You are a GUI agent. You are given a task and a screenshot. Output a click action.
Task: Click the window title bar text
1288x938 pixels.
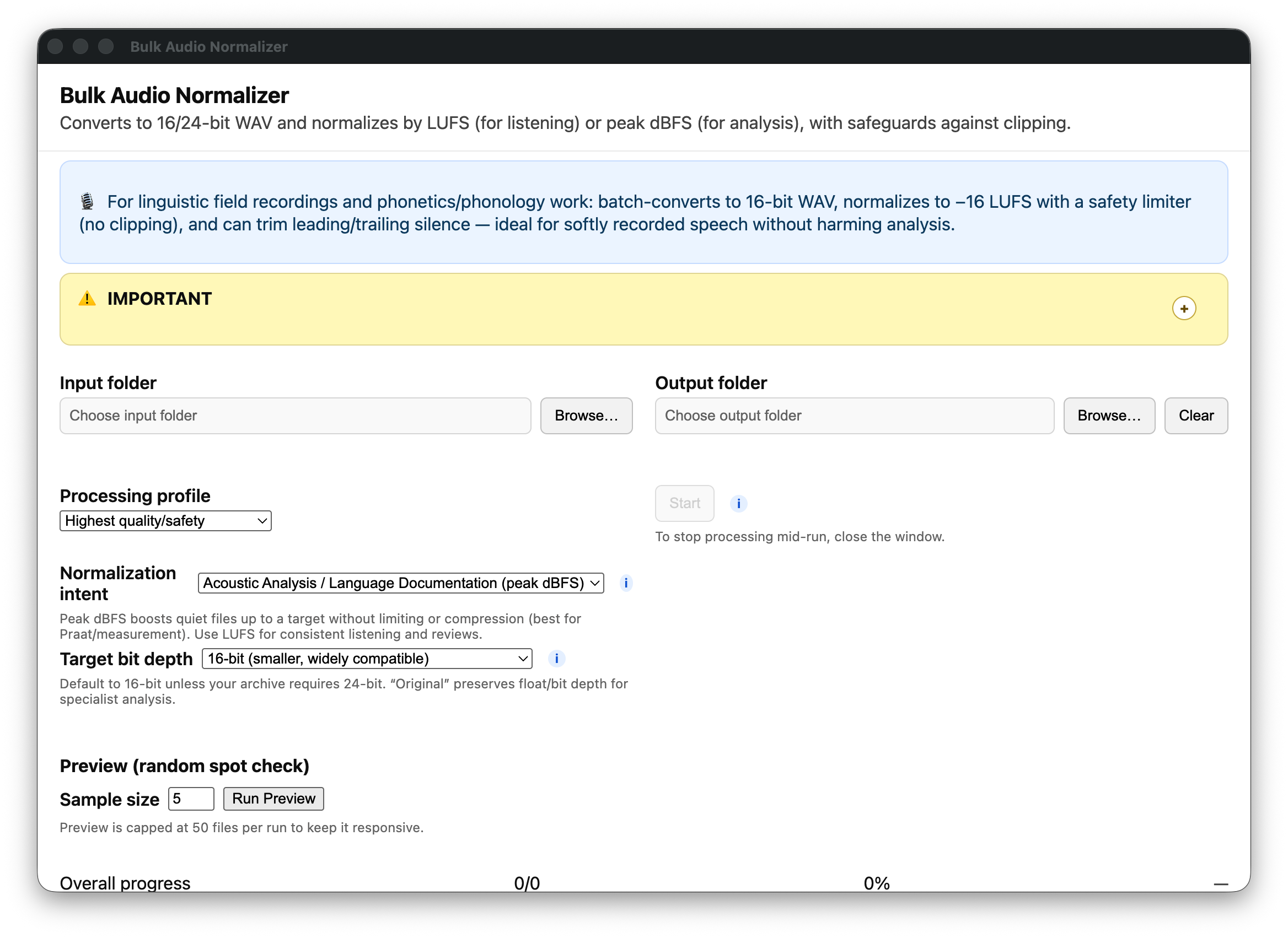(x=208, y=46)
